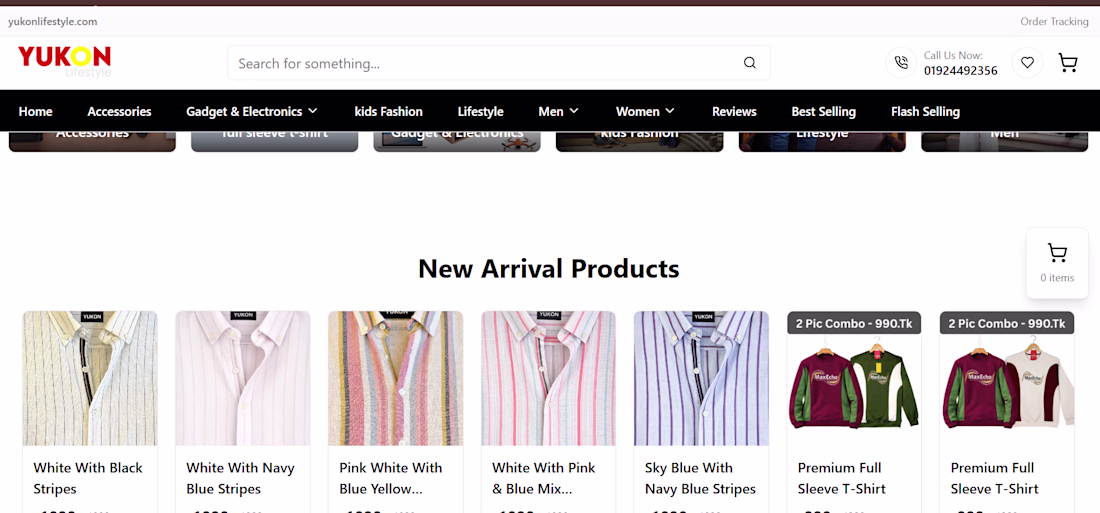This screenshot has width=1100, height=513.
Task: Open floating cart showing 0 items
Action: [1057, 263]
